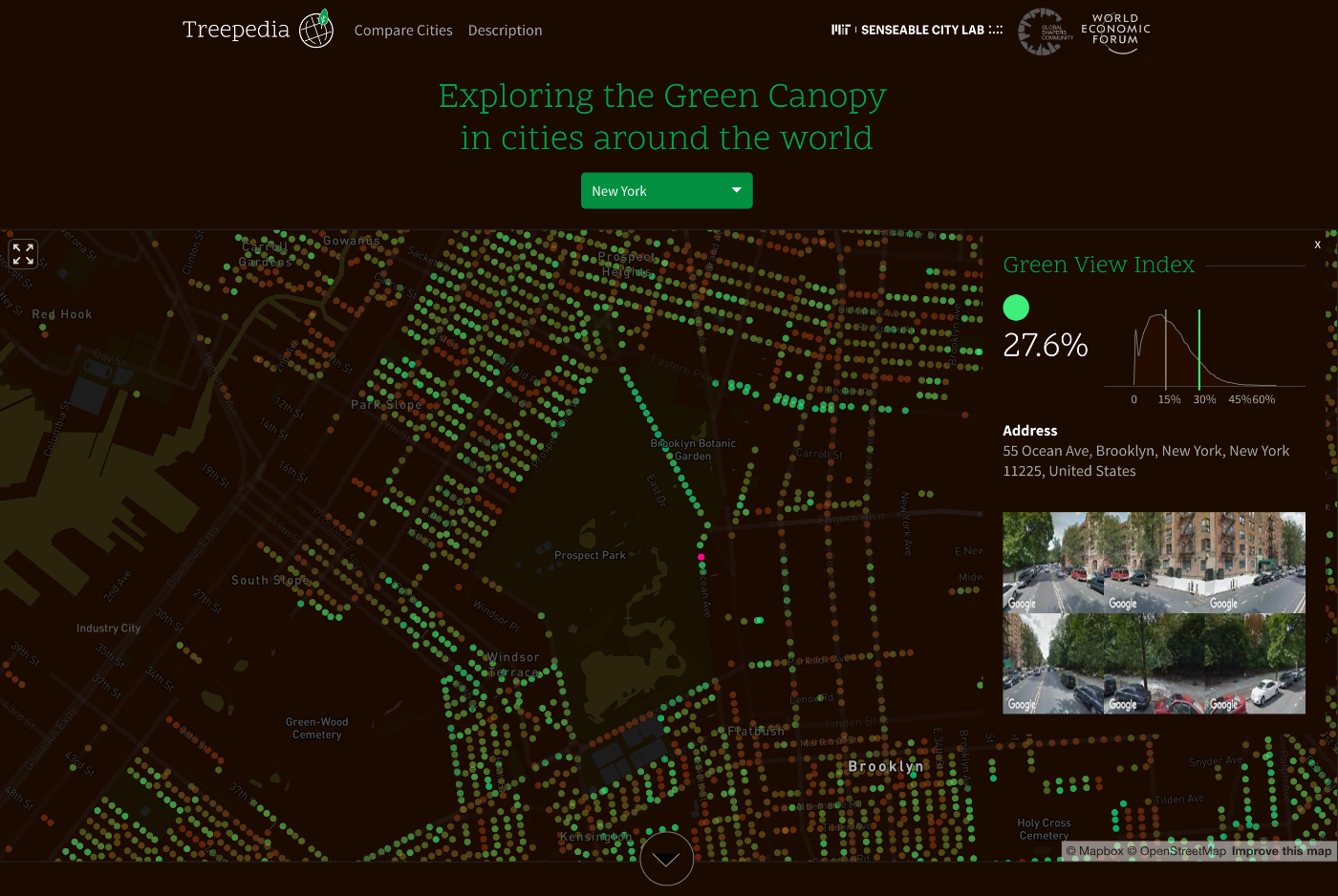The image size is (1338, 896).
Task: Click the Global Shapers Community emblem
Action: coord(1042,32)
